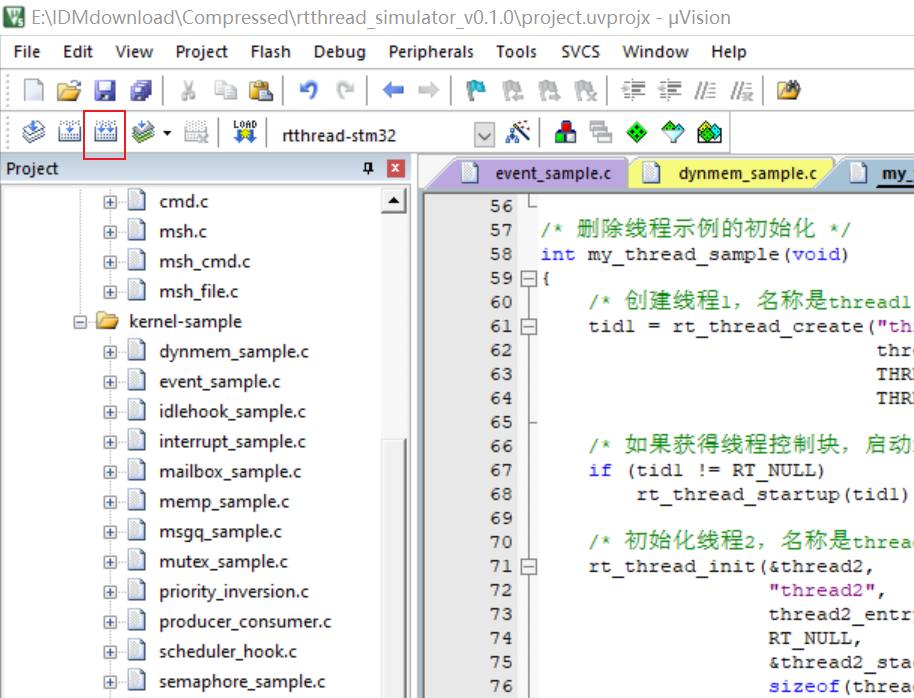Click the stop build icon

pyautogui.click(x=196, y=132)
